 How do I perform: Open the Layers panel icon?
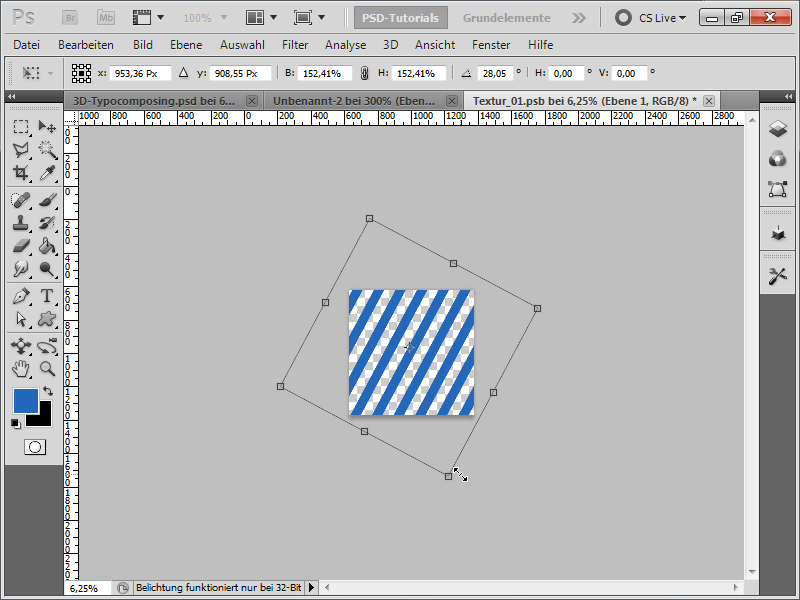778,129
